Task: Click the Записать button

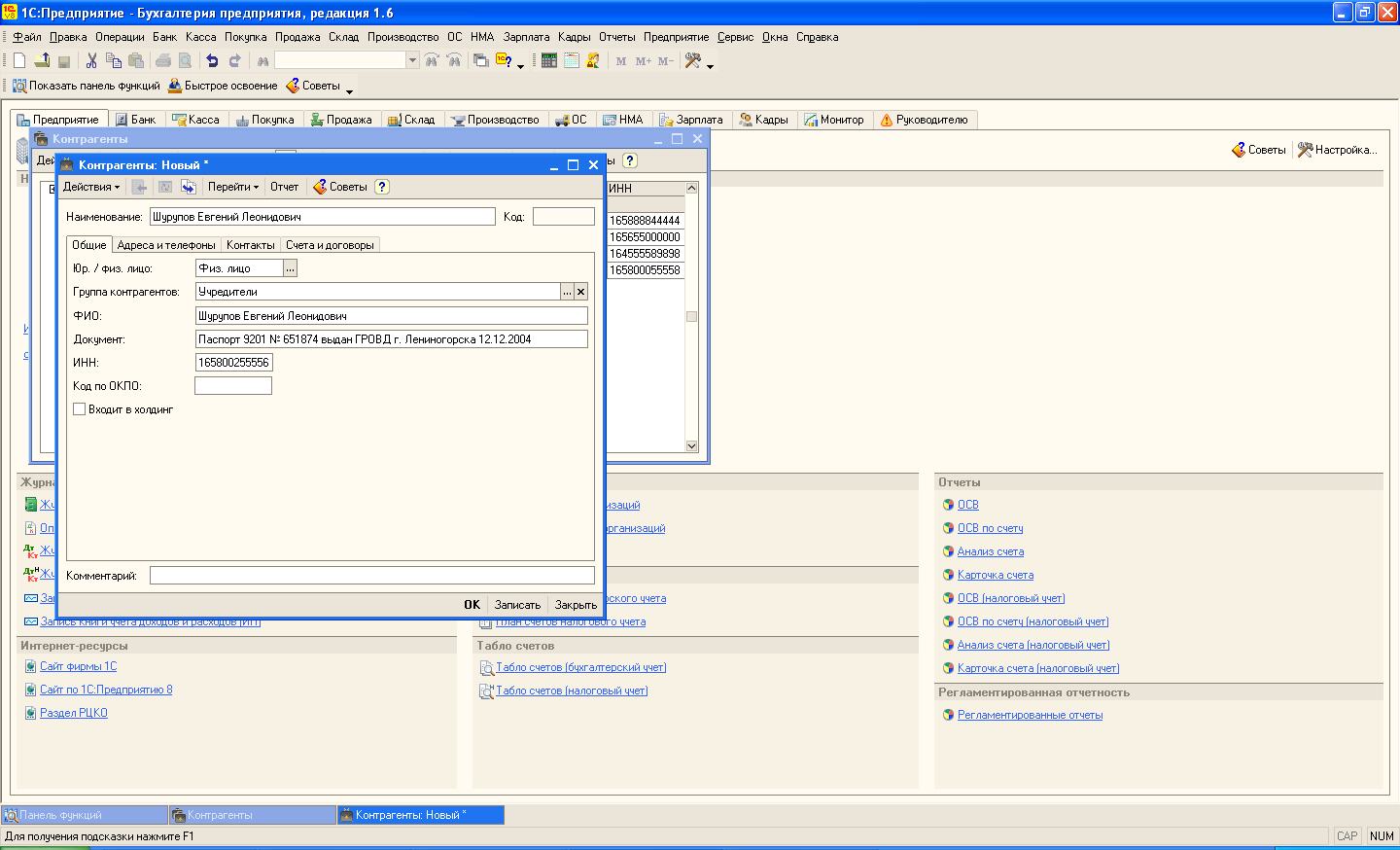Action: click(517, 605)
